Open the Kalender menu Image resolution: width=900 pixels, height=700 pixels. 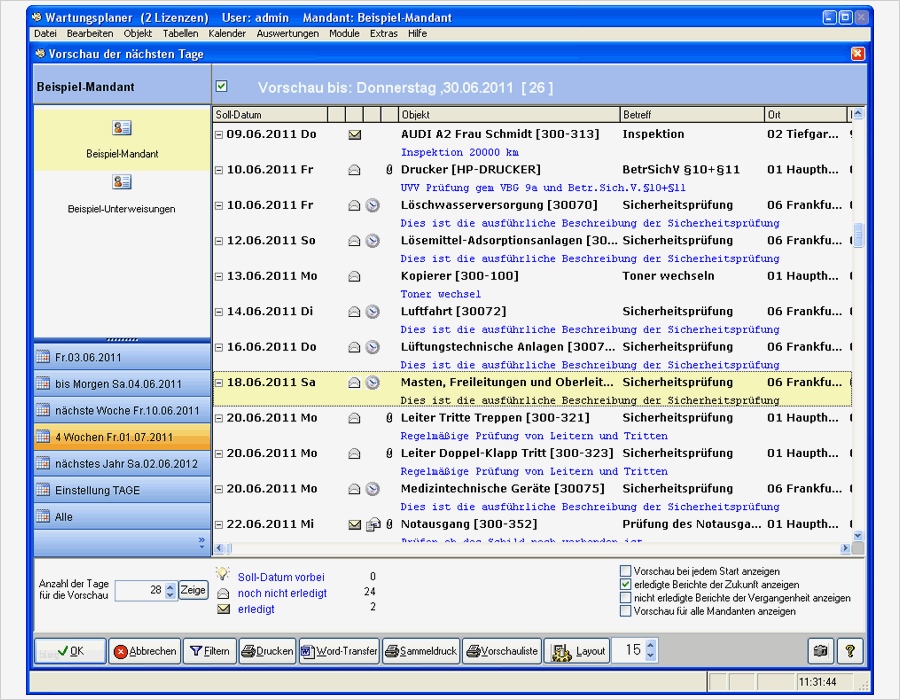click(227, 33)
